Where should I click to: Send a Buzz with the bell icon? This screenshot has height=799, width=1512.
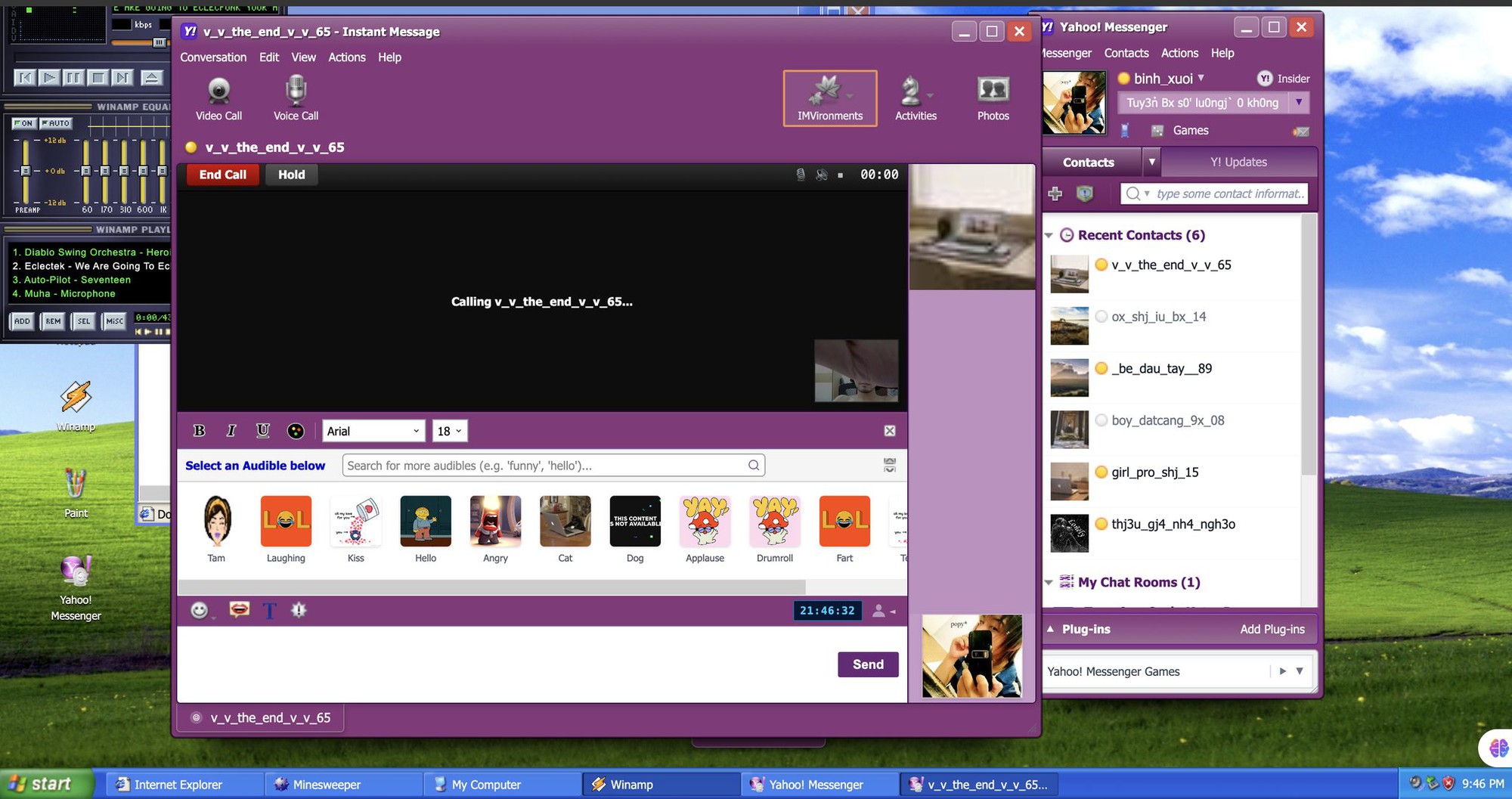coord(299,610)
